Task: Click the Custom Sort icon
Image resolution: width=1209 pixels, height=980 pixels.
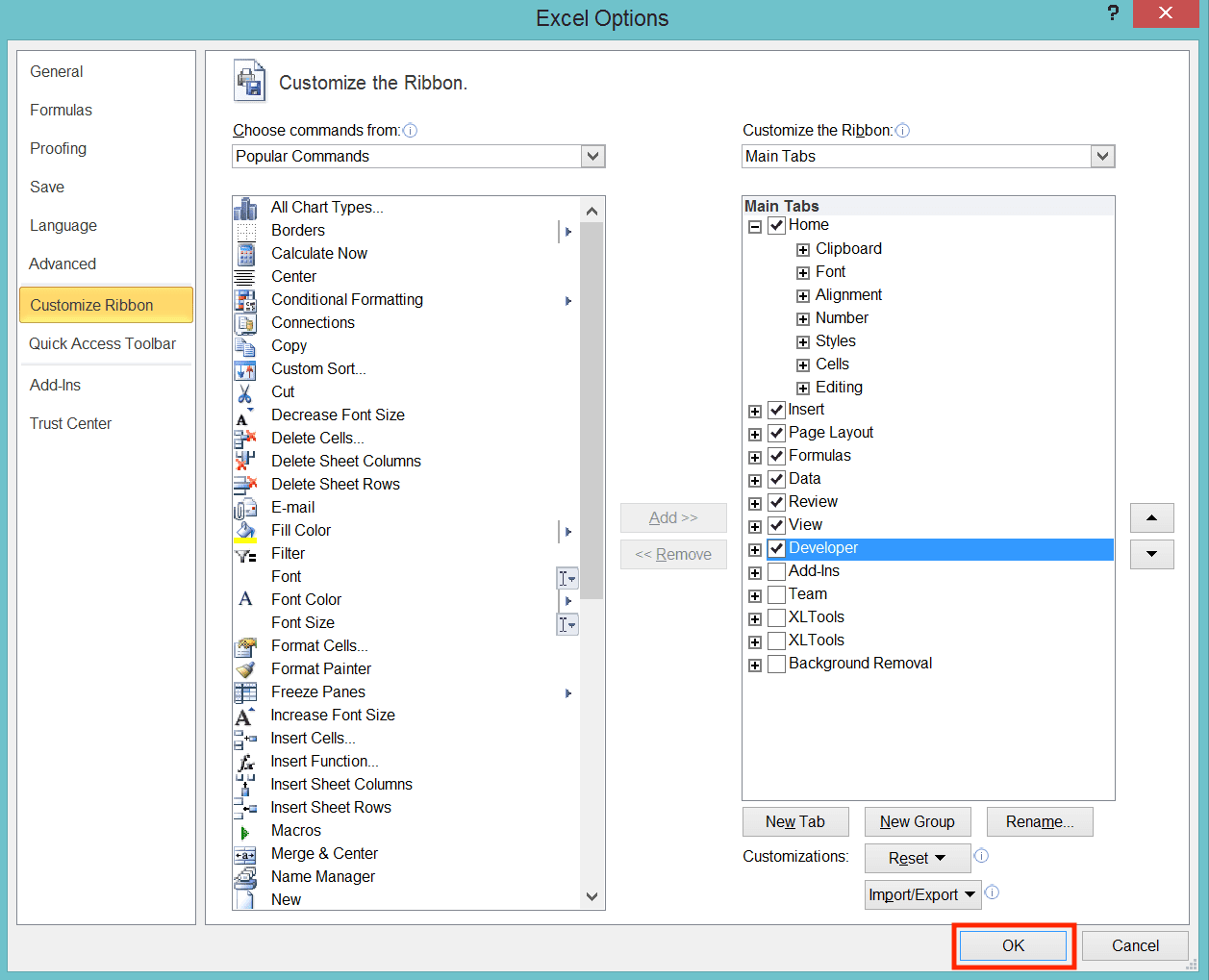Action: coord(245,369)
